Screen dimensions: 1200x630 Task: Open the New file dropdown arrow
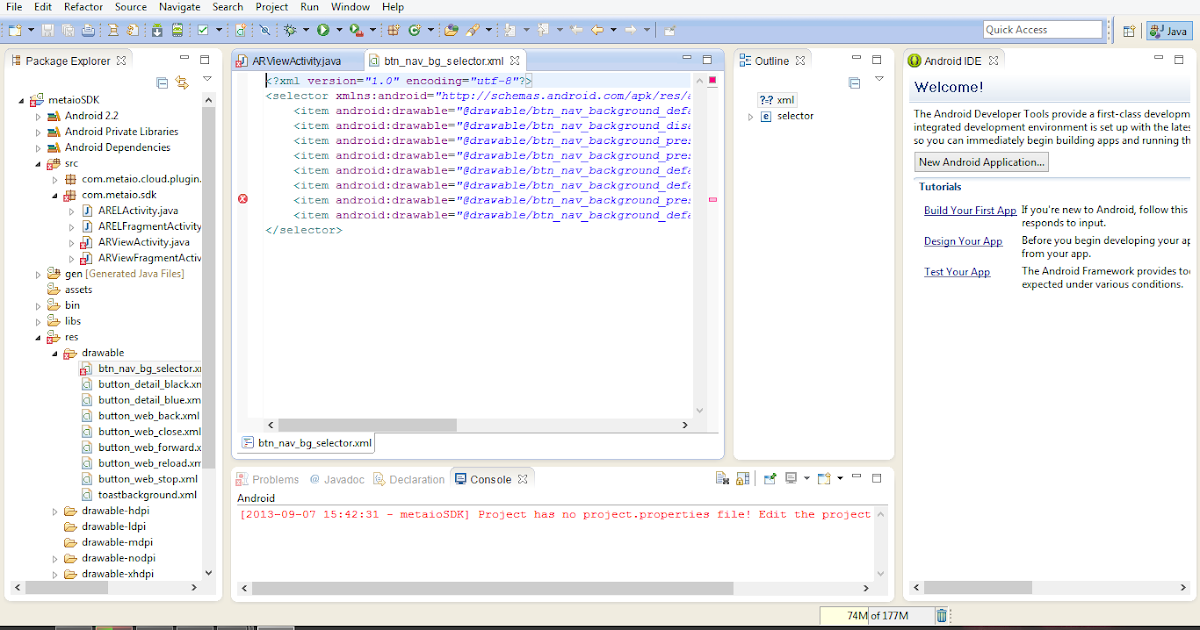[x=31, y=30]
